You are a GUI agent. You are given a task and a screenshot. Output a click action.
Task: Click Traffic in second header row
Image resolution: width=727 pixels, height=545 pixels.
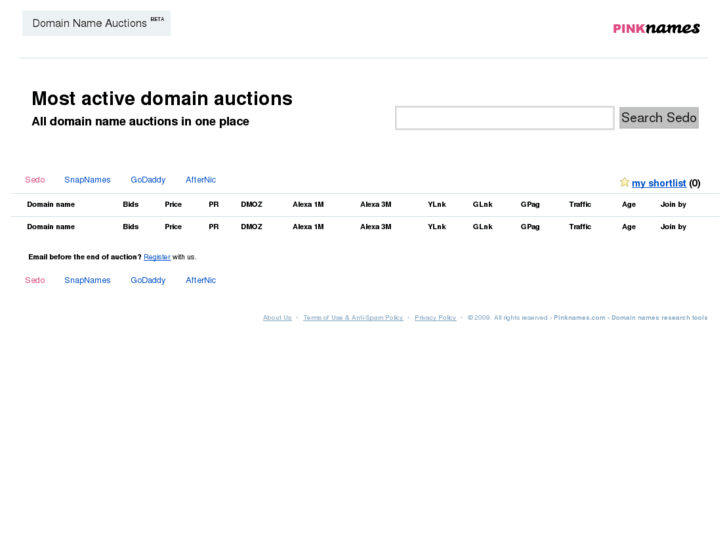(x=580, y=227)
